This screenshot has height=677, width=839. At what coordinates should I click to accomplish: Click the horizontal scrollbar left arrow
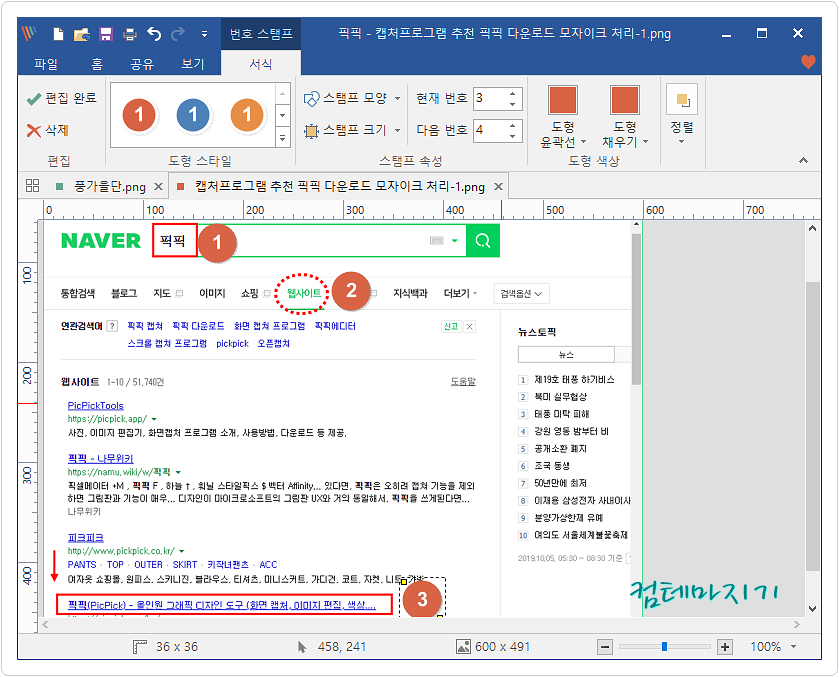pos(45,625)
